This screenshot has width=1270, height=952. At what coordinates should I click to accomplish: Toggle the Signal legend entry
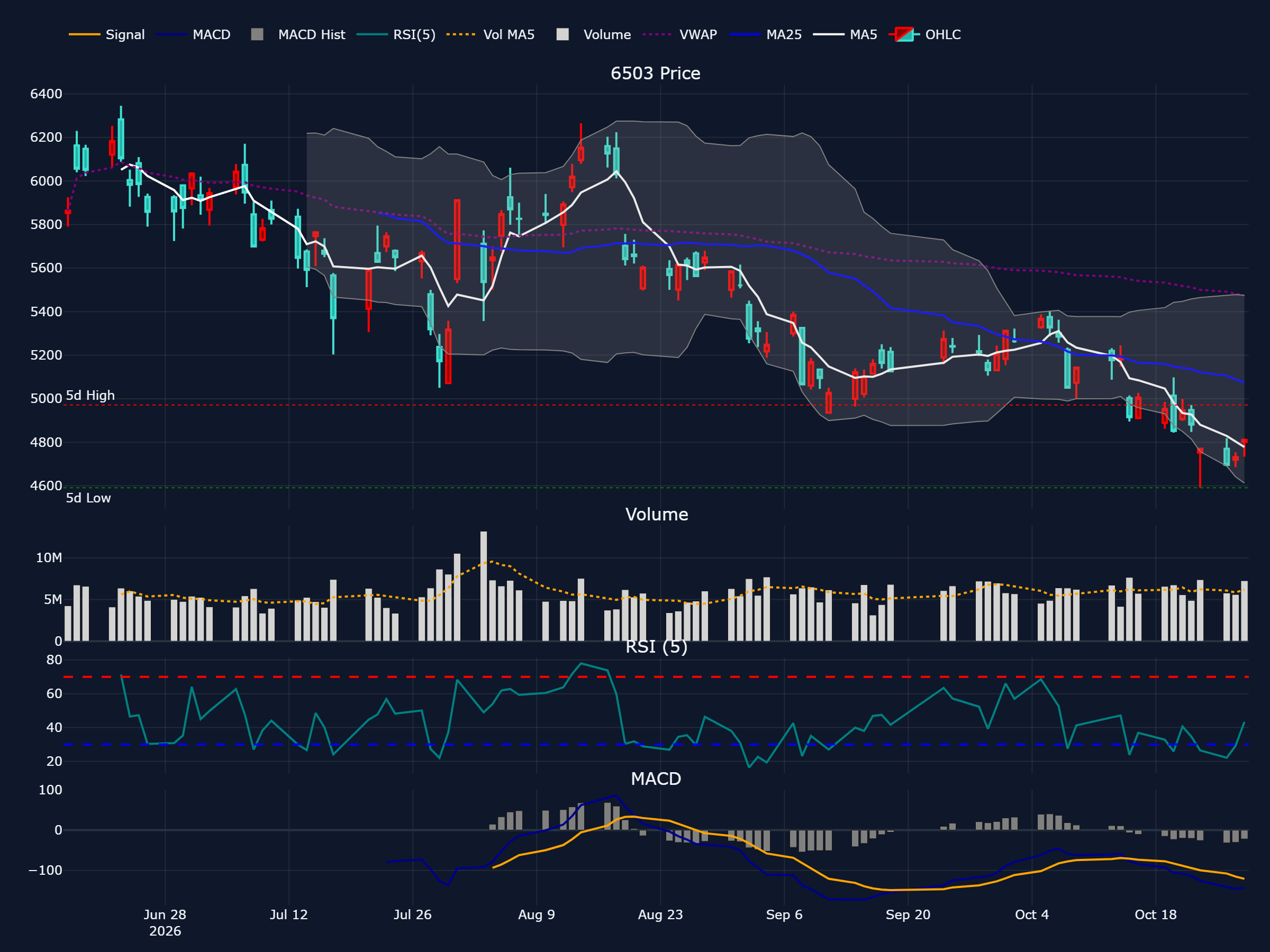[x=107, y=34]
